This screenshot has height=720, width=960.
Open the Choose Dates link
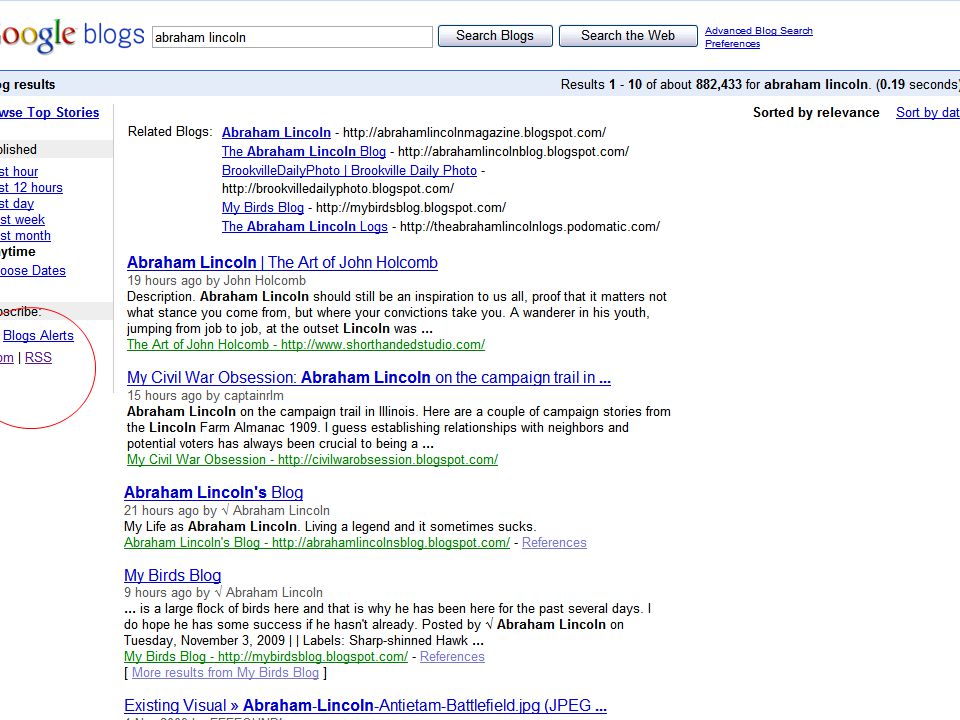32,271
